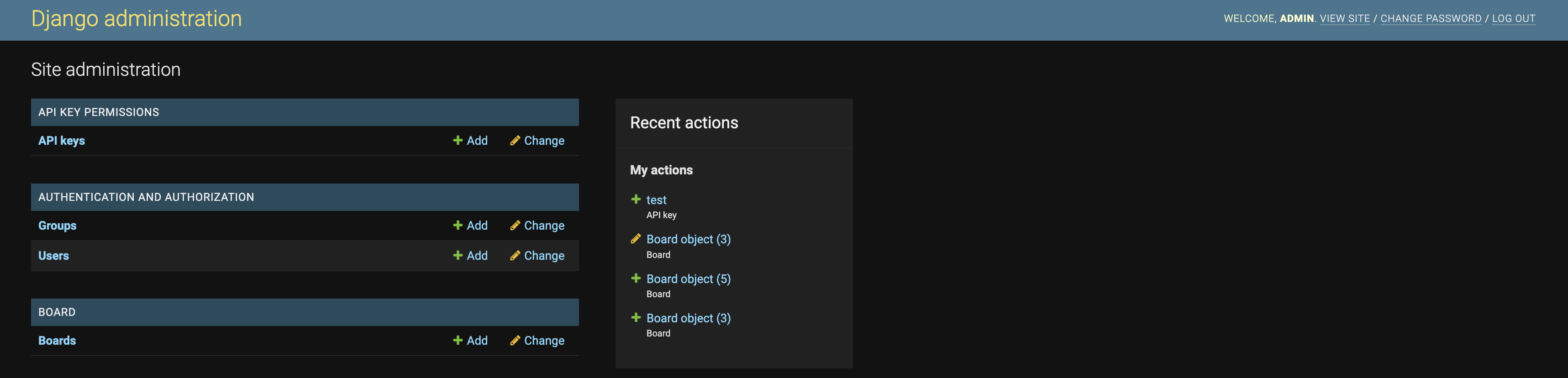Click the plus icon beside added Board object (3)
1568x378 pixels.
click(x=636, y=317)
